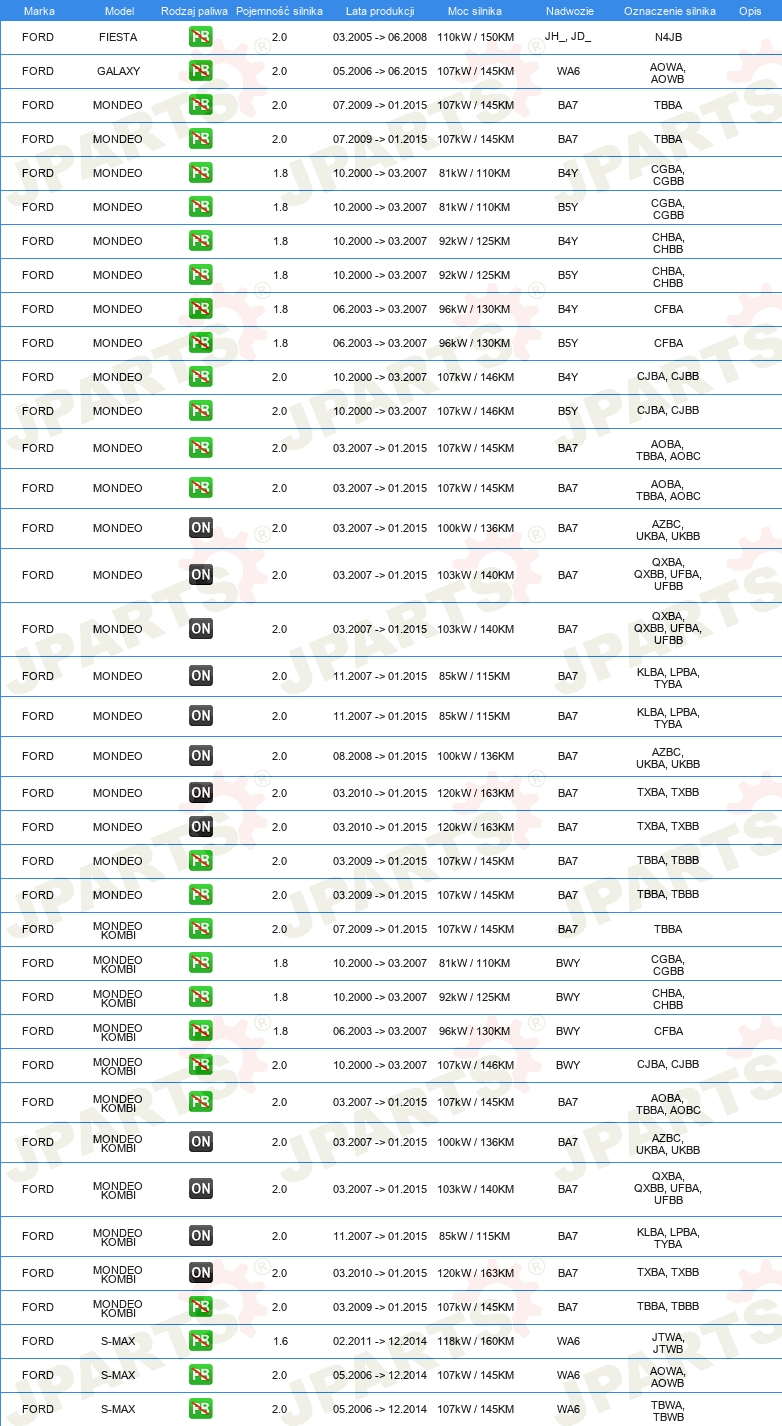Click PB icon in MONDEO 92kW B5Y row
Viewport: 782px width, 1426px height.
pyautogui.click(x=200, y=275)
